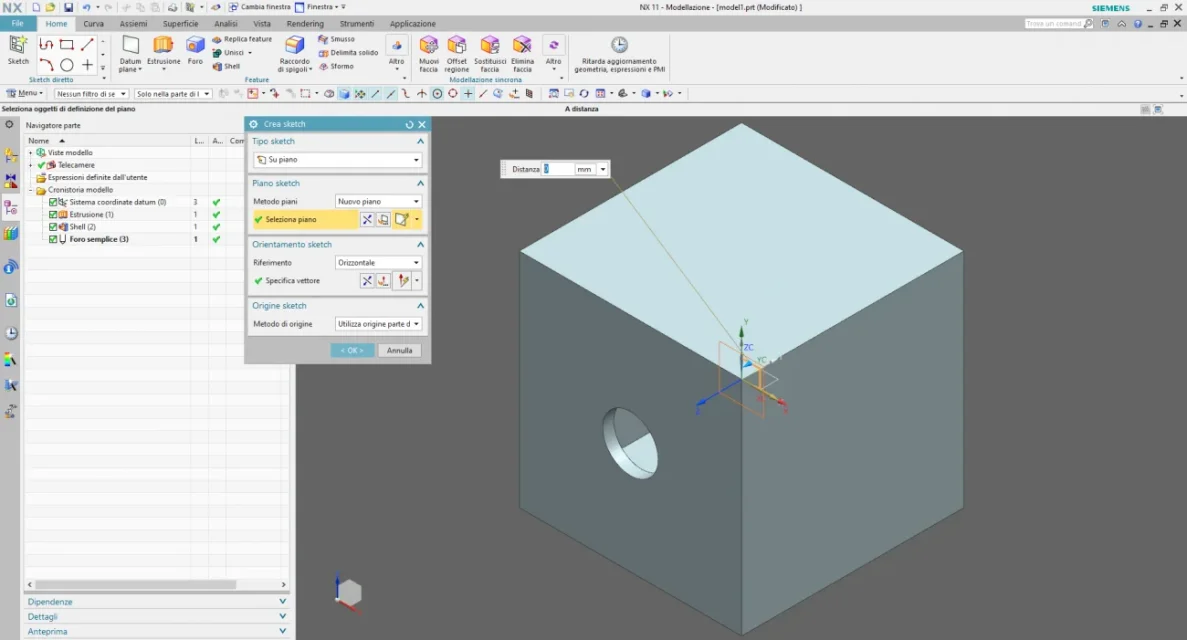Toggle Foro semplice (3) checkbox
This screenshot has height=640, width=1187.
(x=54, y=240)
